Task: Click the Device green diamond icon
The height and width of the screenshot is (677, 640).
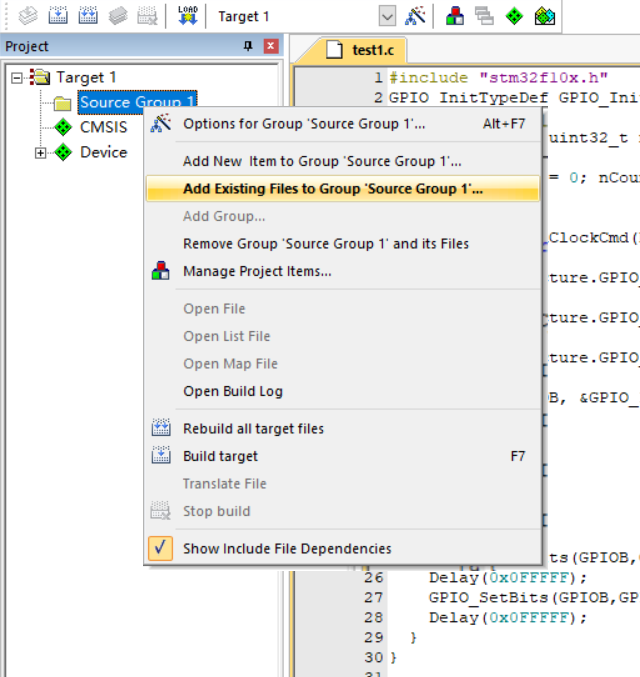Action: [63, 152]
